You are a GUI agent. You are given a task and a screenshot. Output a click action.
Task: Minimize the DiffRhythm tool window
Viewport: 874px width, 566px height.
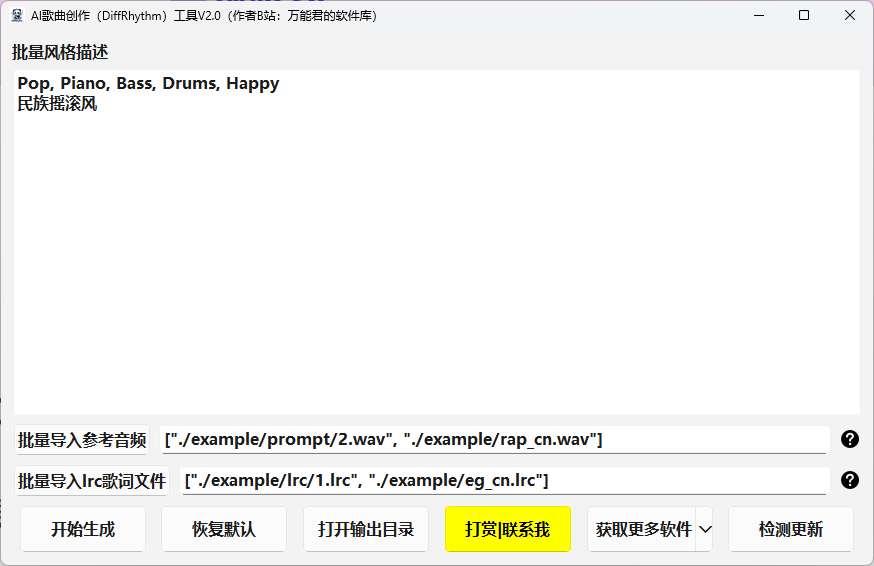coord(759,16)
